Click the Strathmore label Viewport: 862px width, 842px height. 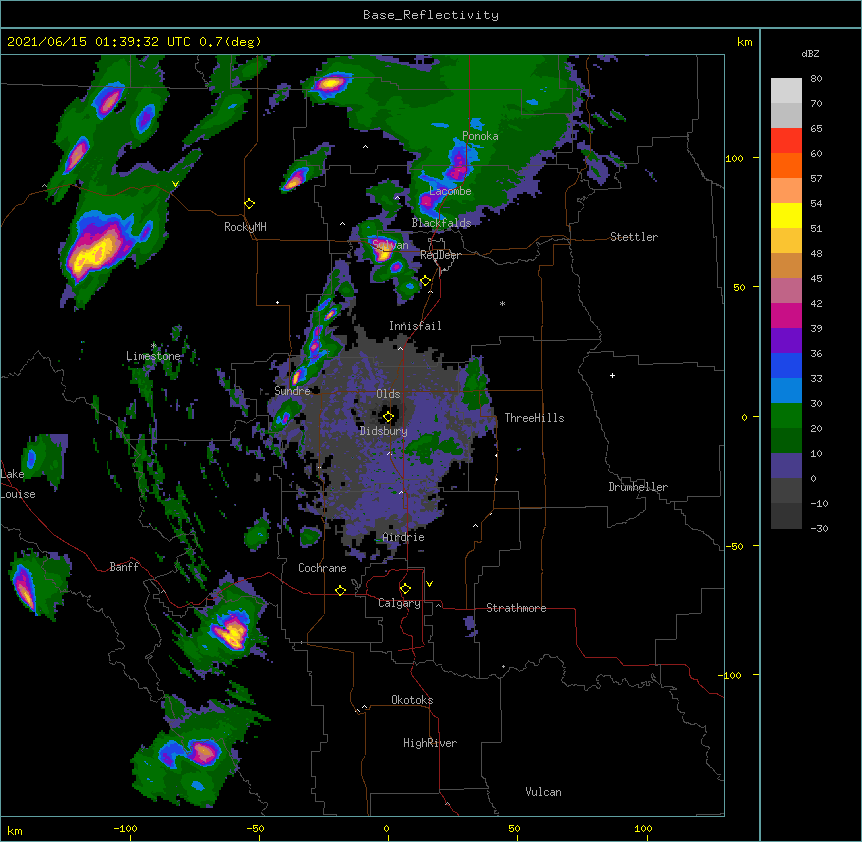click(x=516, y=608)
